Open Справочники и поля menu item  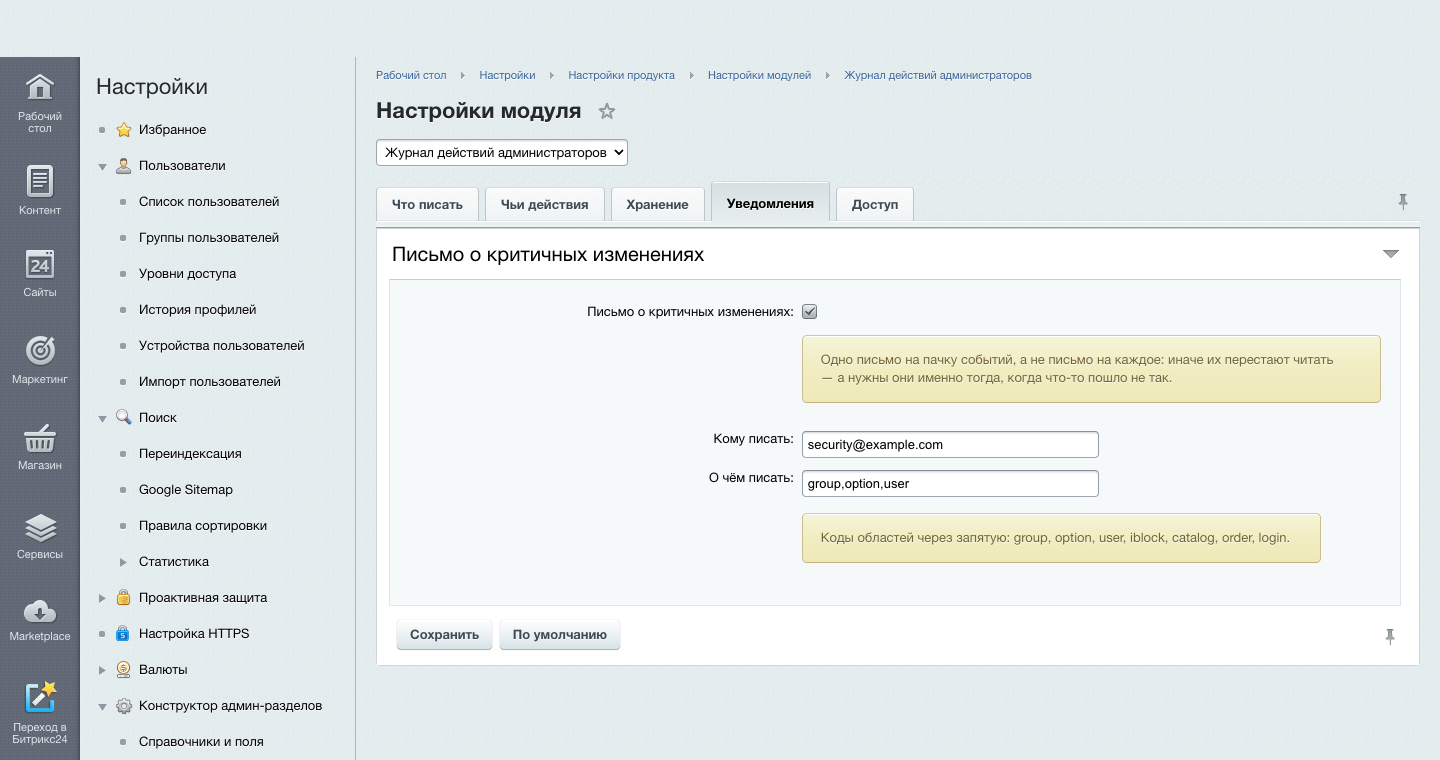coord(201,742)
